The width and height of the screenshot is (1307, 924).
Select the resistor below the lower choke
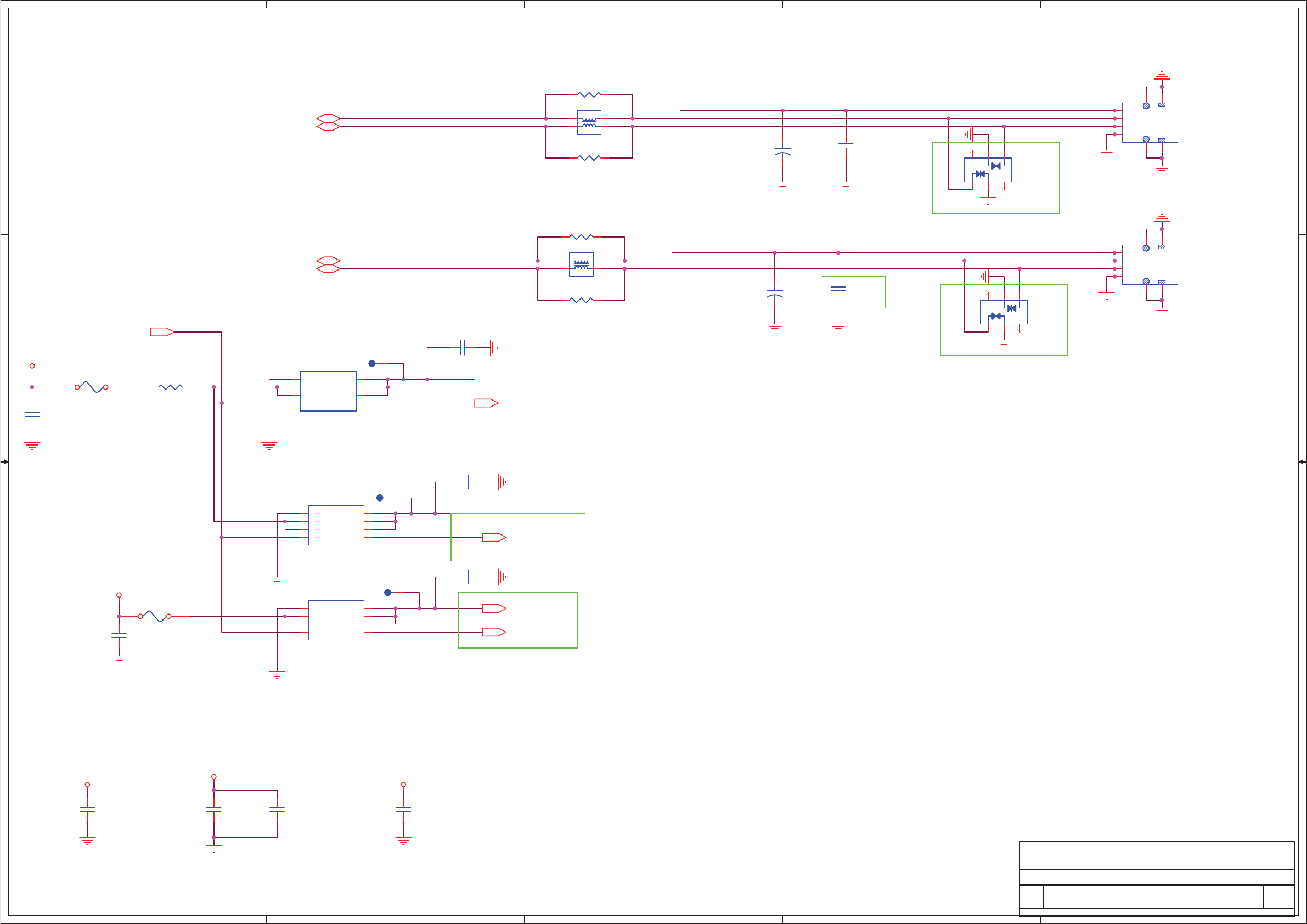581,300
